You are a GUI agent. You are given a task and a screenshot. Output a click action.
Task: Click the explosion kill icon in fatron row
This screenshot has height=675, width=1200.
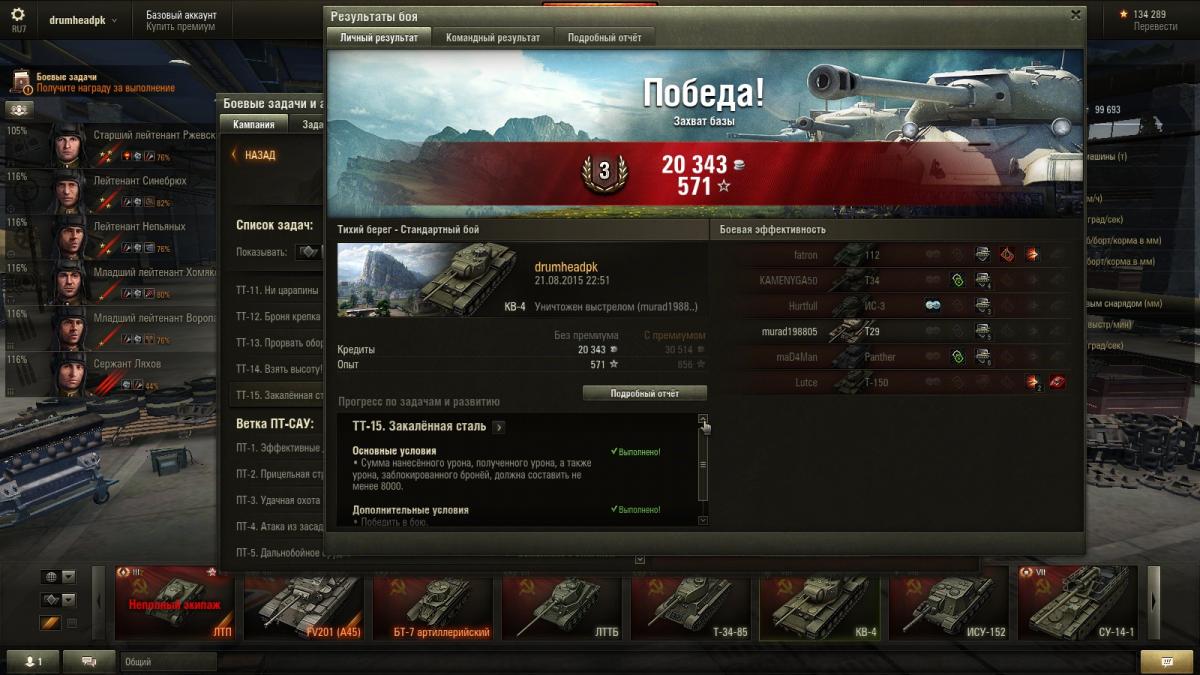1031,254
